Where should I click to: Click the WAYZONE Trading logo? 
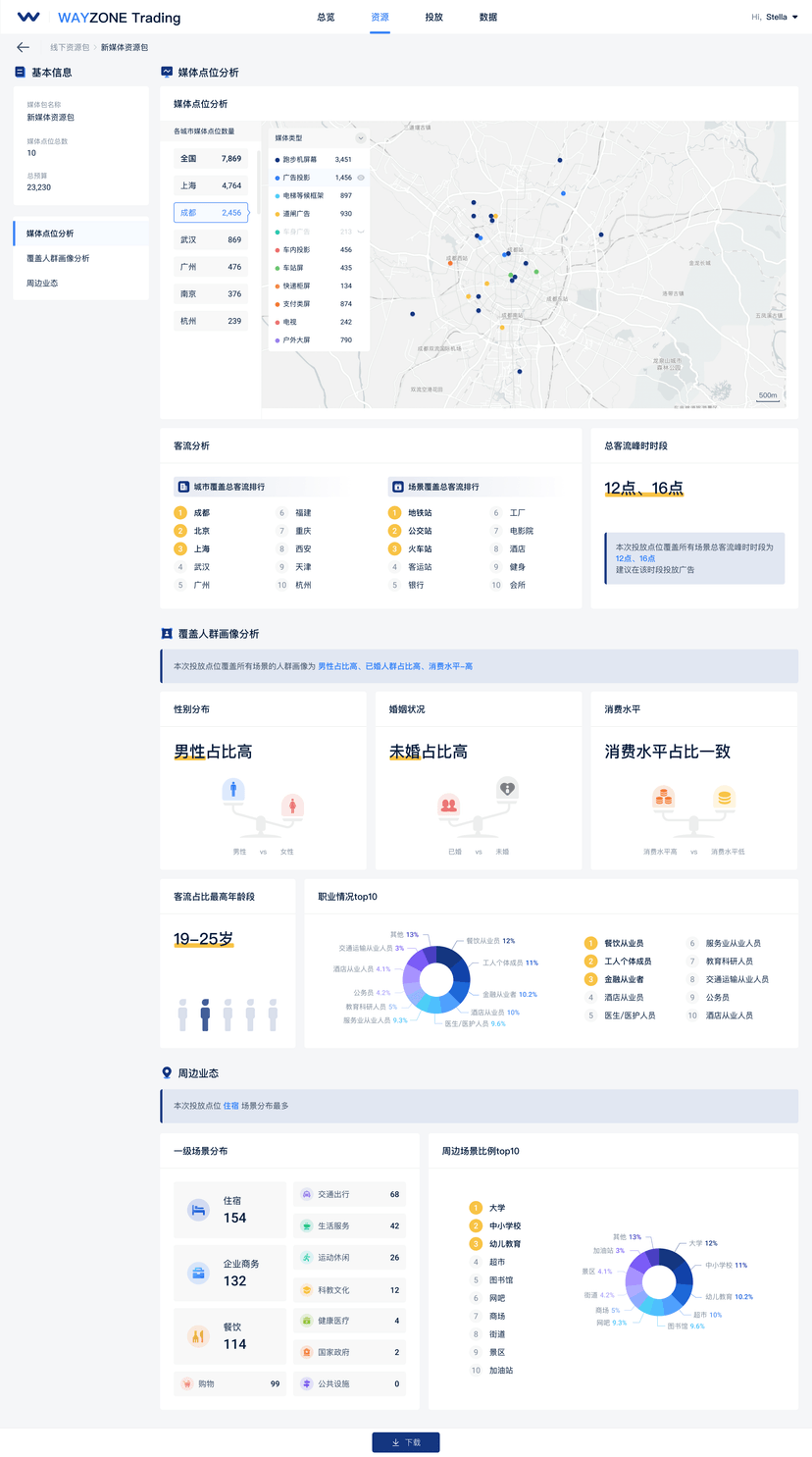99,18
